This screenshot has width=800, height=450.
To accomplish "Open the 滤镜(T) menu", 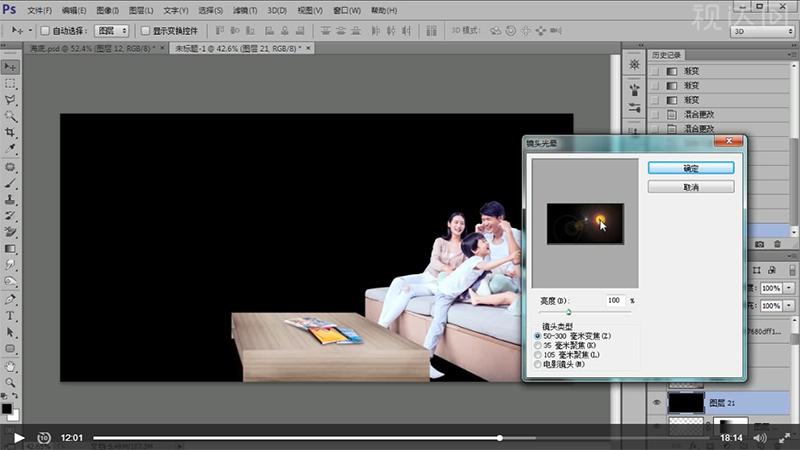I will 245,10.
